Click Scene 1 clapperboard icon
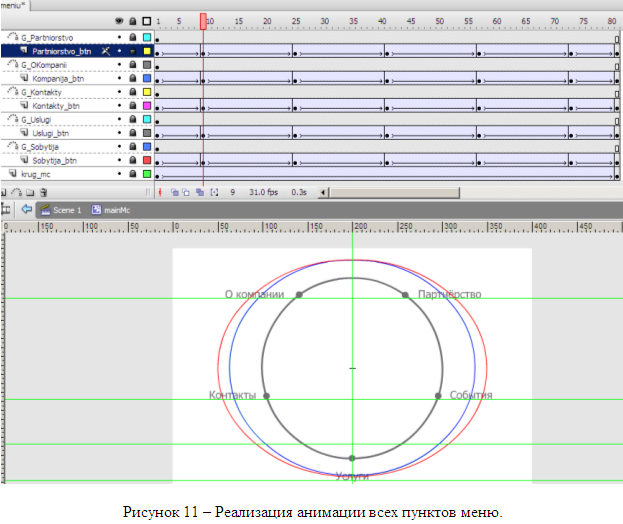This screenshot has height=524, width=623. 45,210
